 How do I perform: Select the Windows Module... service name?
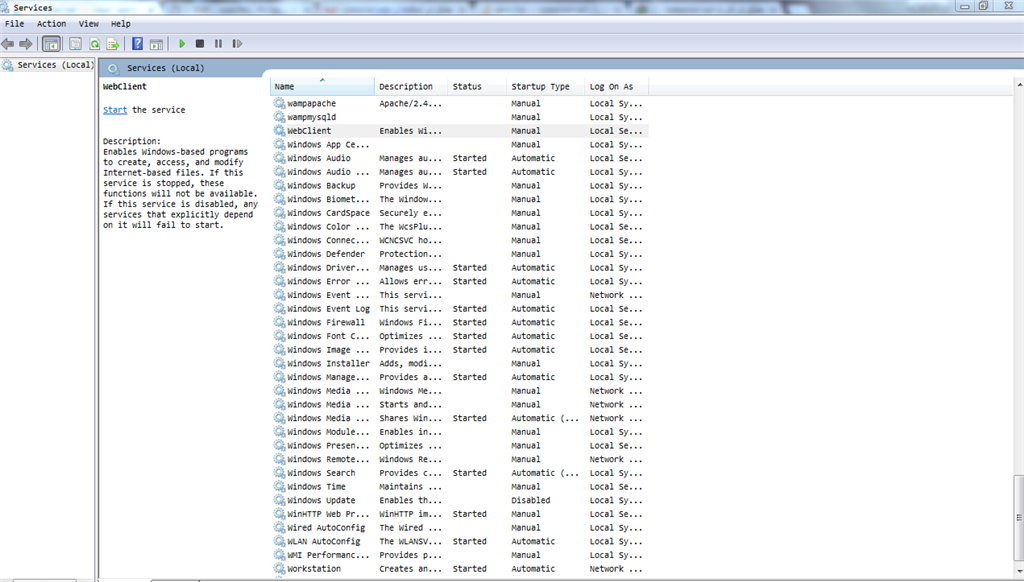coord(328,432)
